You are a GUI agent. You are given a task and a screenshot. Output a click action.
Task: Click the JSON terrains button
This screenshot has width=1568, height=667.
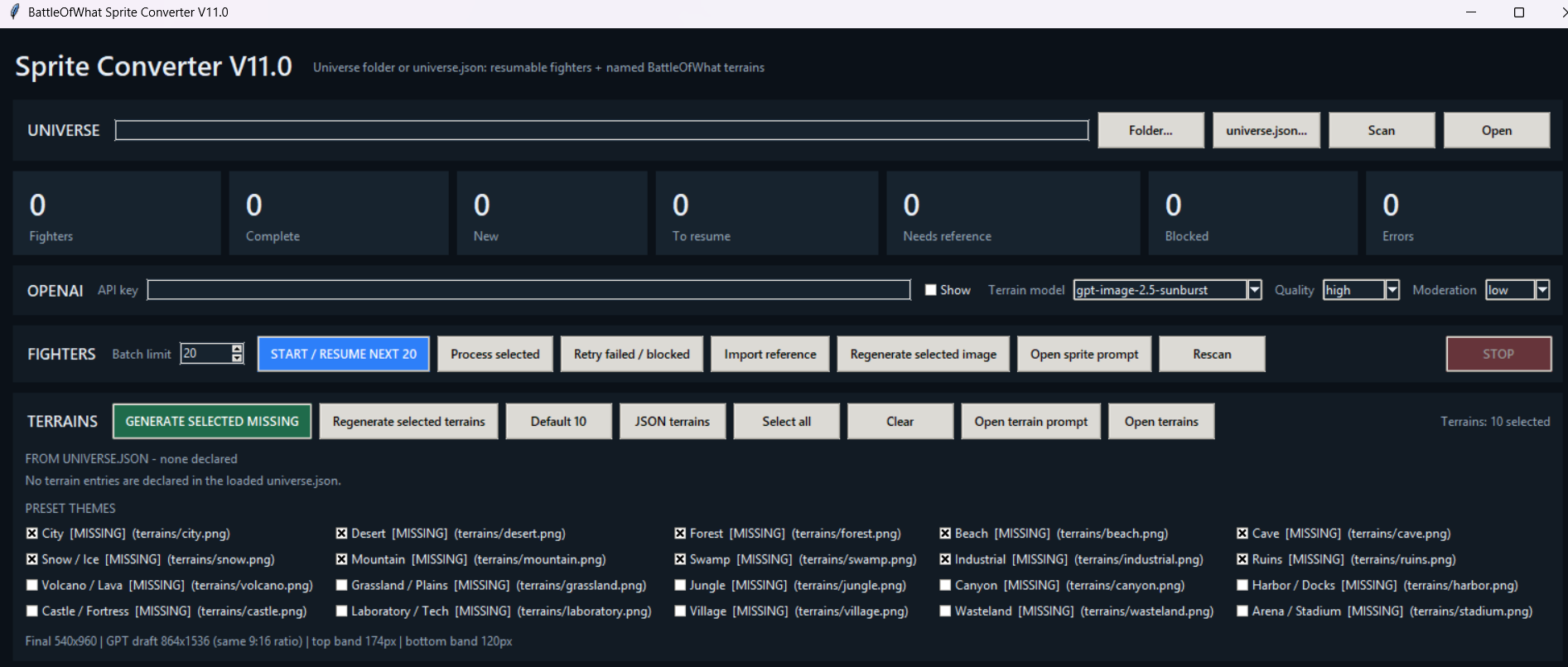[x=673, y=421]
